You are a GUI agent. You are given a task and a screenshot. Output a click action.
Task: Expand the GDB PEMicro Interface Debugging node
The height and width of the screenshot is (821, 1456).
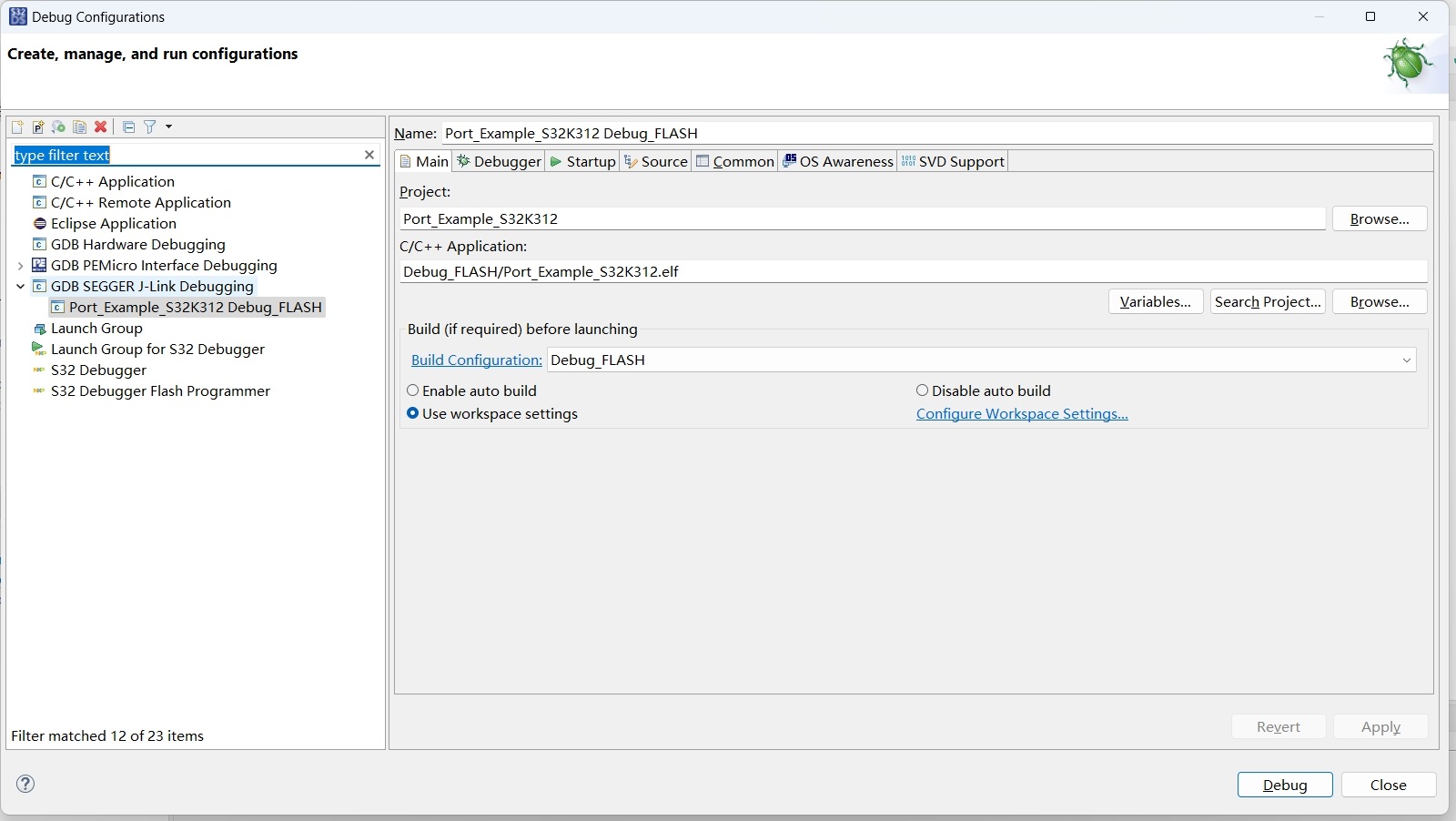[x=21, y=266]
